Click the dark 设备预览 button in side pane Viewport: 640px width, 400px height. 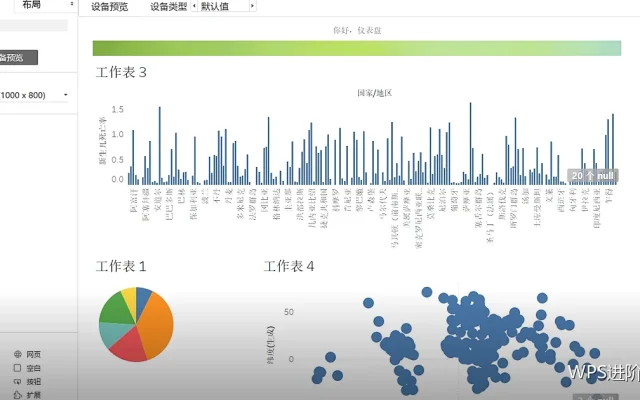pos(18,58)
